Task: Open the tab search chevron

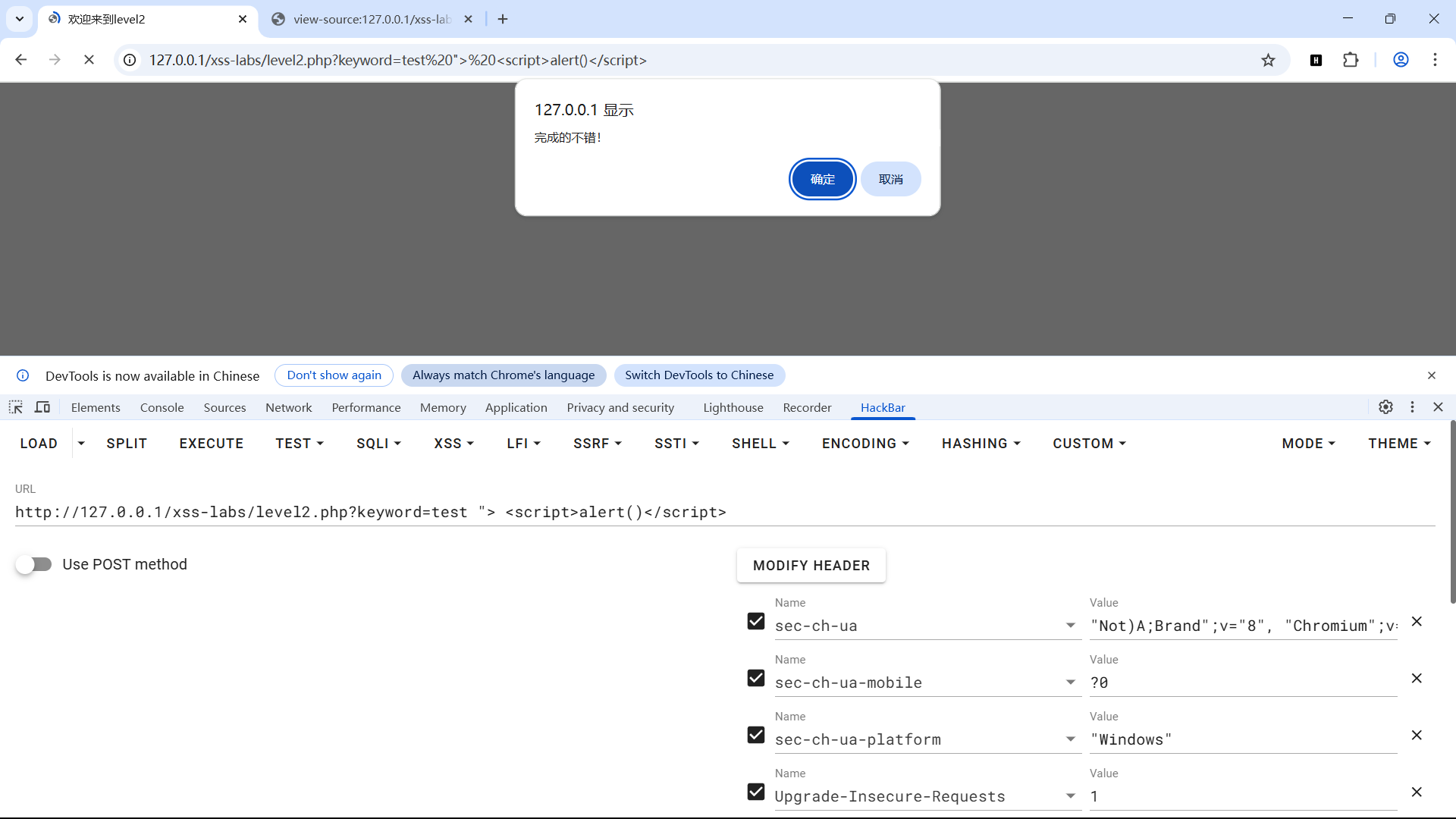Action: [x=20, y=19]
